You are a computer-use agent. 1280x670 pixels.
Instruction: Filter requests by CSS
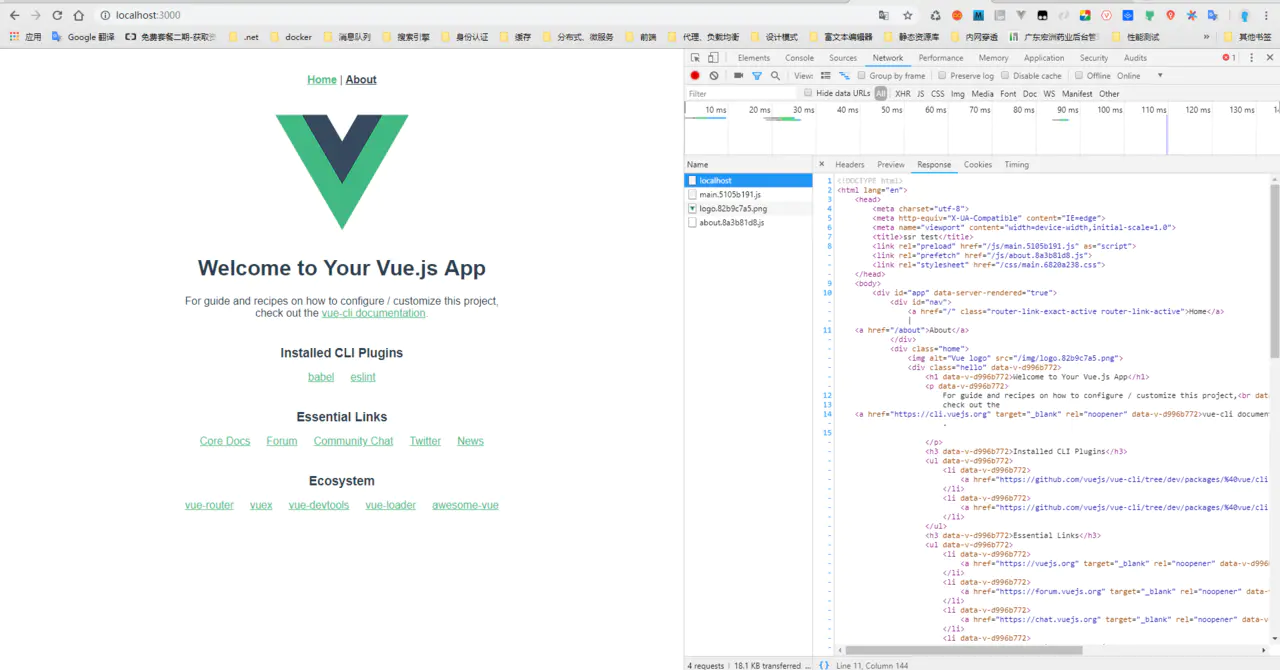pos(938,94)
